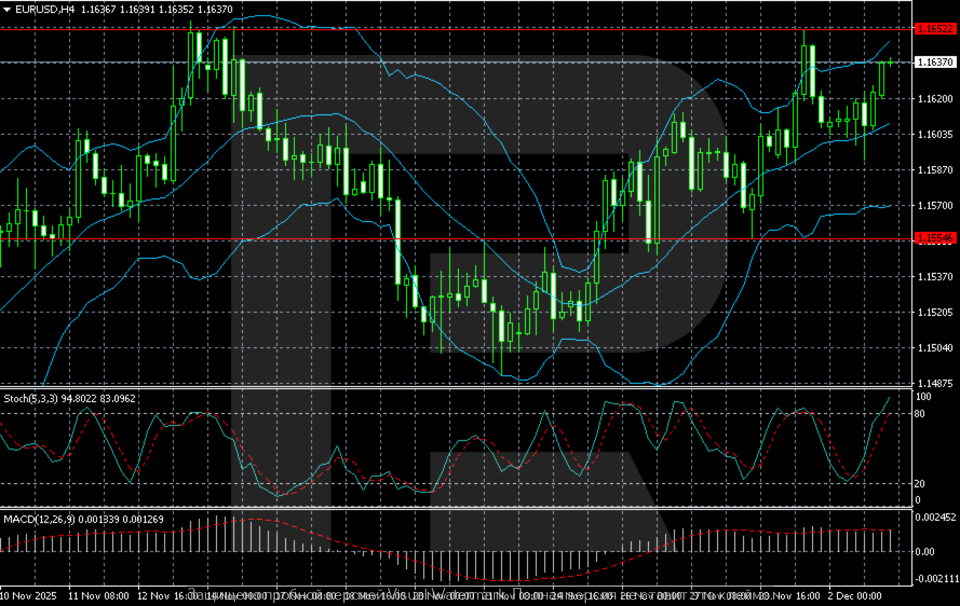Click the MACD 0.00 zero level label
The image size is (960, 606).
point(926,551)
